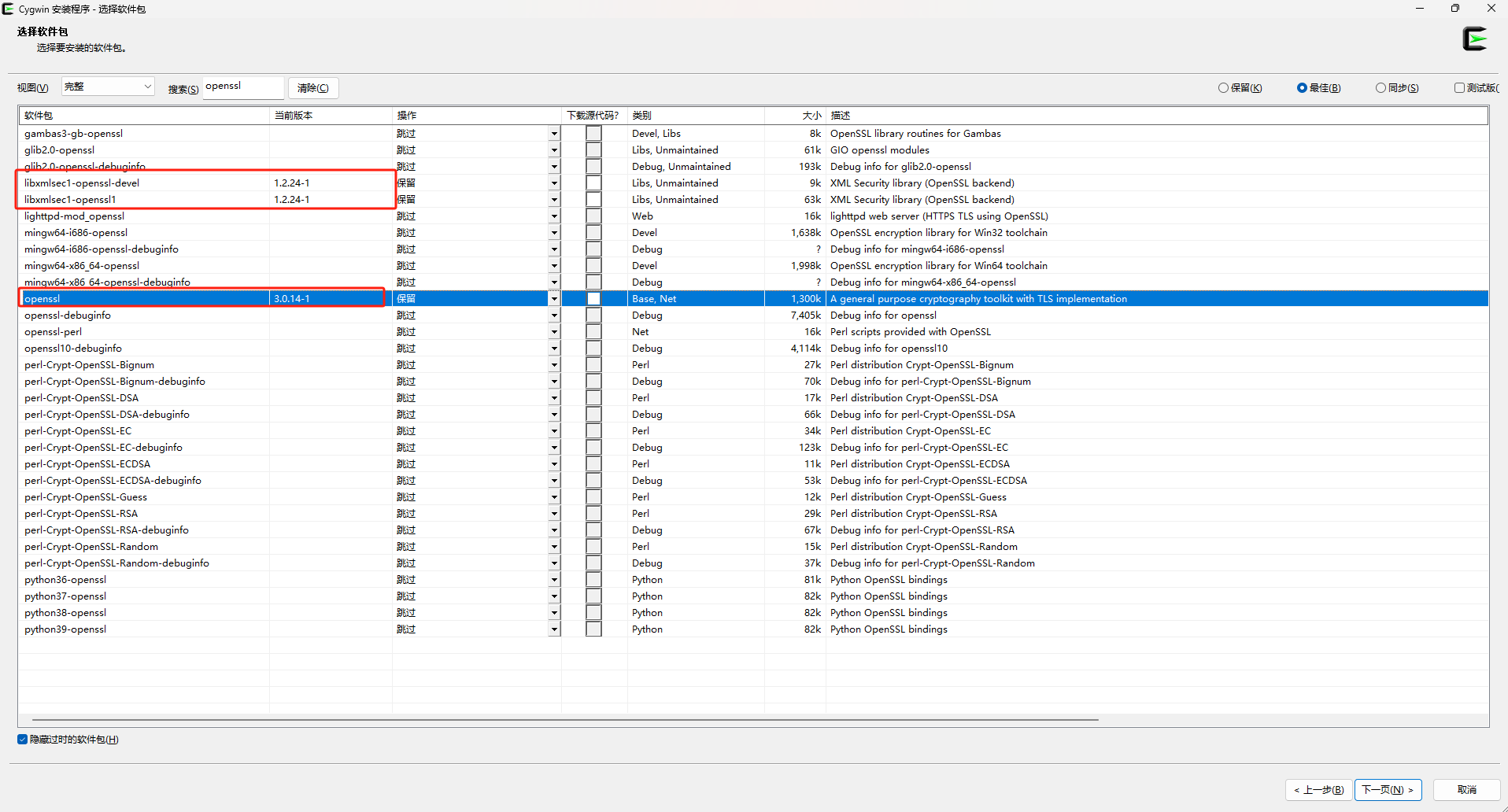Viewport: 1508px width, 812px height.
Task: Click the Cygwin logo icon in header
Action: [1475, 39]
